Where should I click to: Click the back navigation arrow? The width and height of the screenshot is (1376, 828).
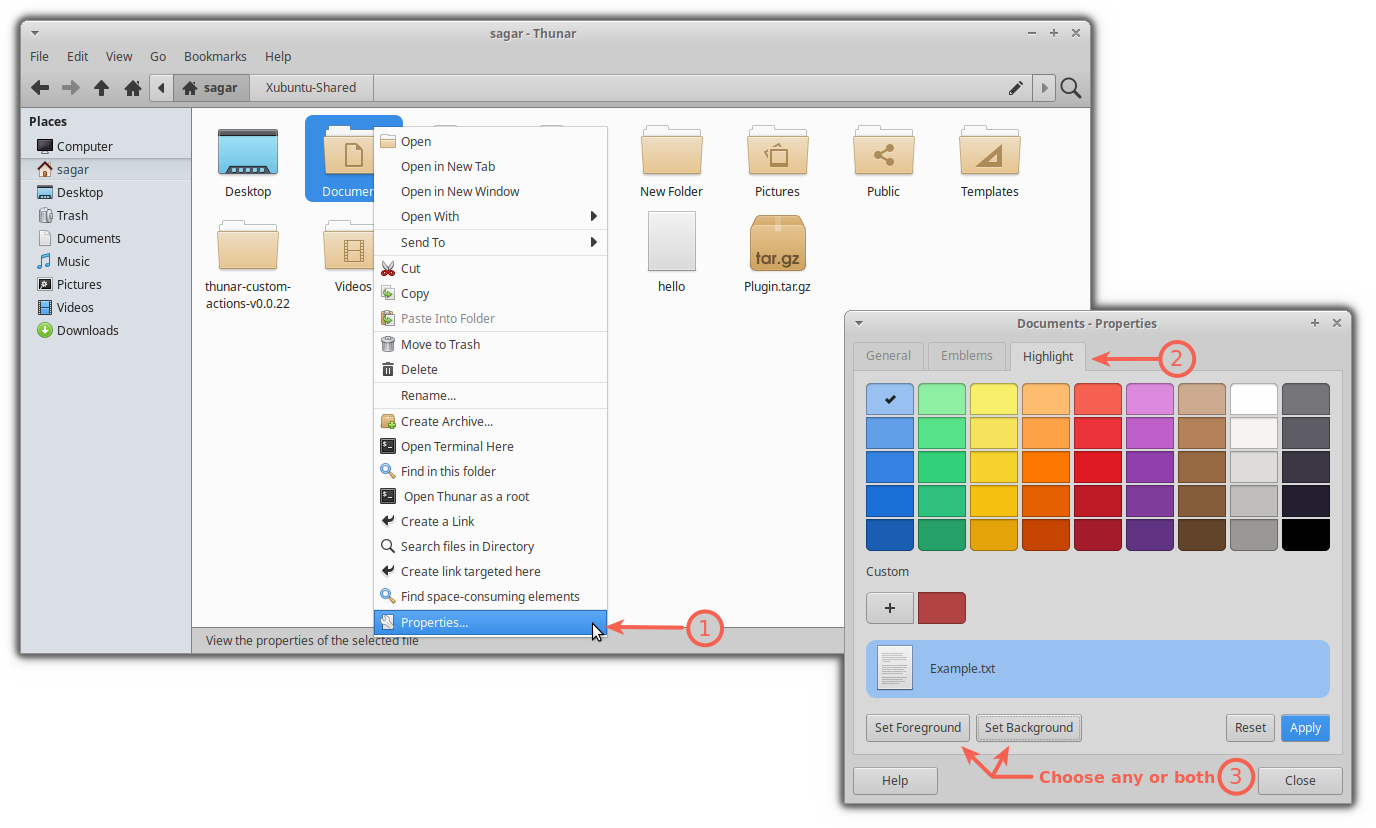tap(40, 88)
